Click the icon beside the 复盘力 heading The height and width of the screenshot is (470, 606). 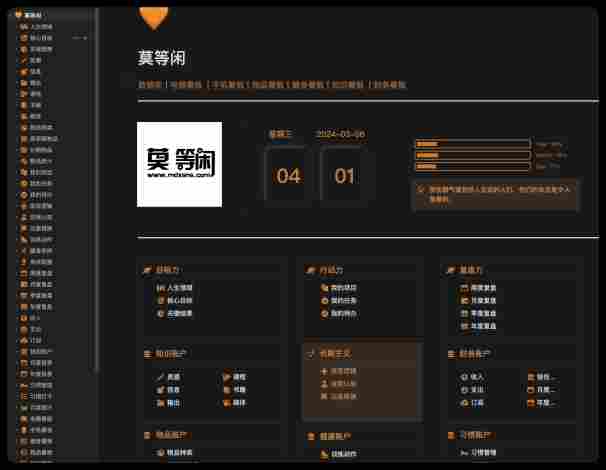pyautogui.click(x=451, y=270)
